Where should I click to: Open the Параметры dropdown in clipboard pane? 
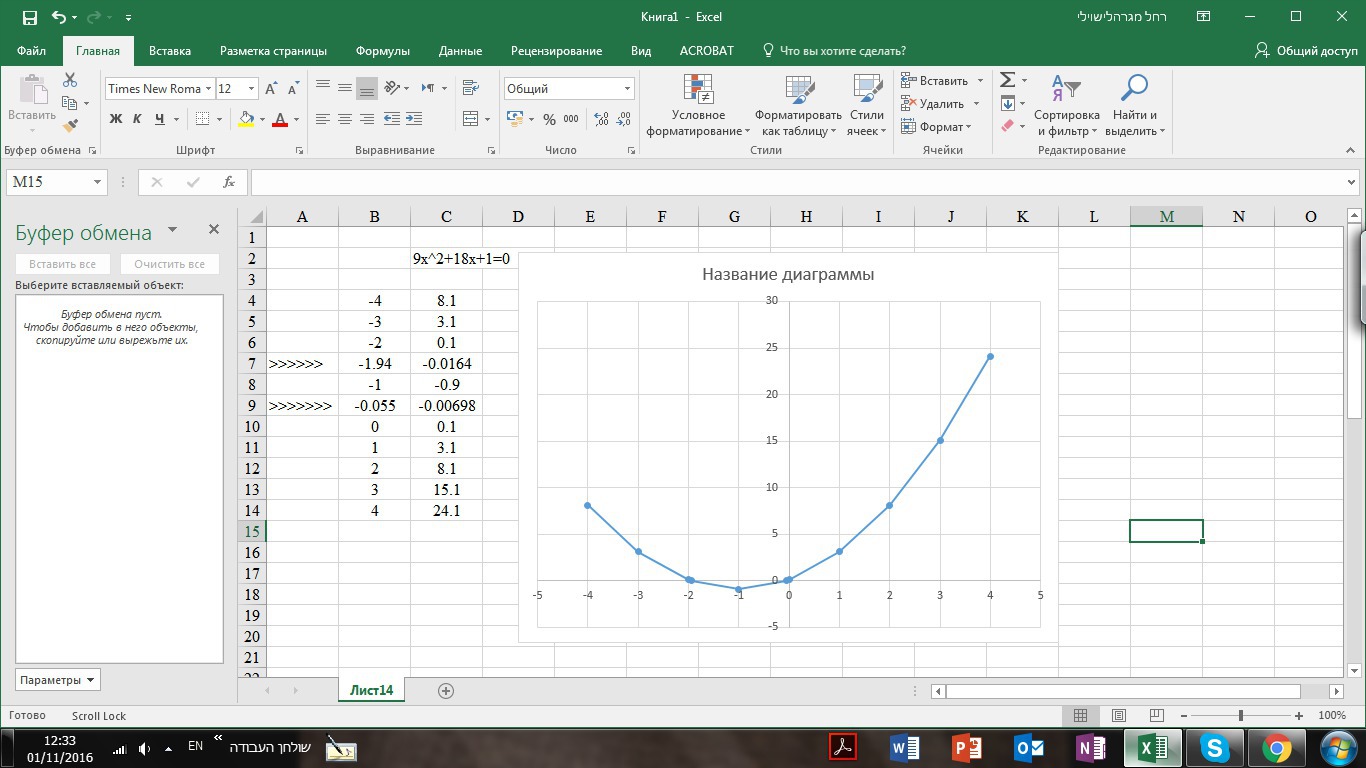click(58, 680)
